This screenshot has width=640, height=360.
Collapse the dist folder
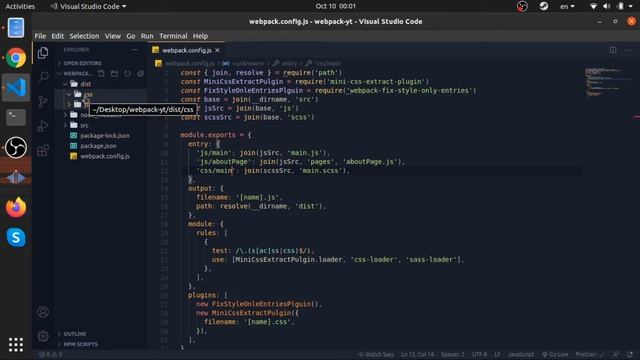point(65,84)
